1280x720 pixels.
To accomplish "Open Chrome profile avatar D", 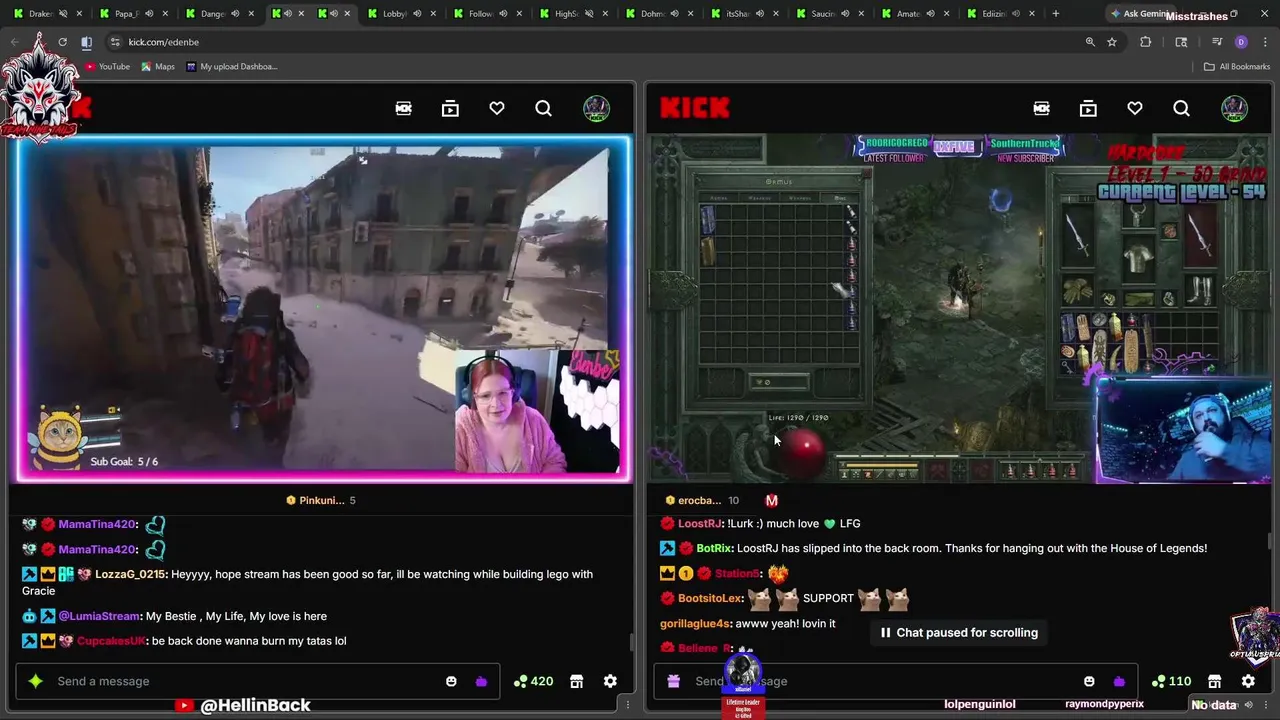I will click(1241, 42).
